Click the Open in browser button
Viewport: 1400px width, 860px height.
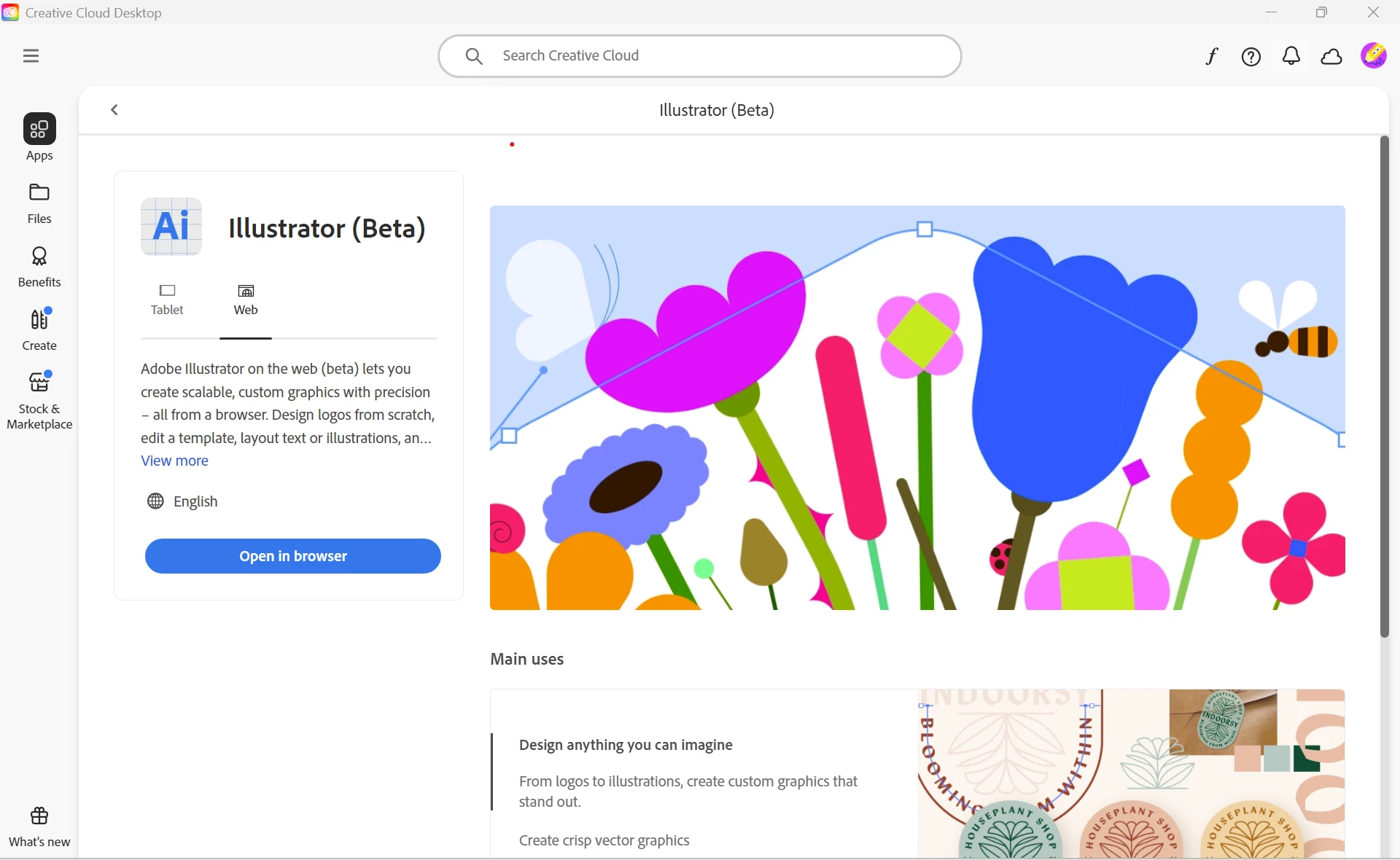click(292, 556)
